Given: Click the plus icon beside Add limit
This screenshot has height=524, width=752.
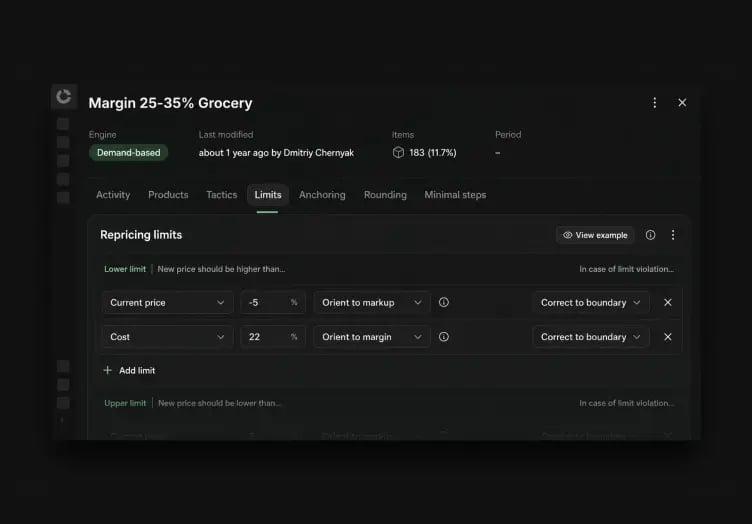Looking at the screenshot, I should click(x=108, y=371).
